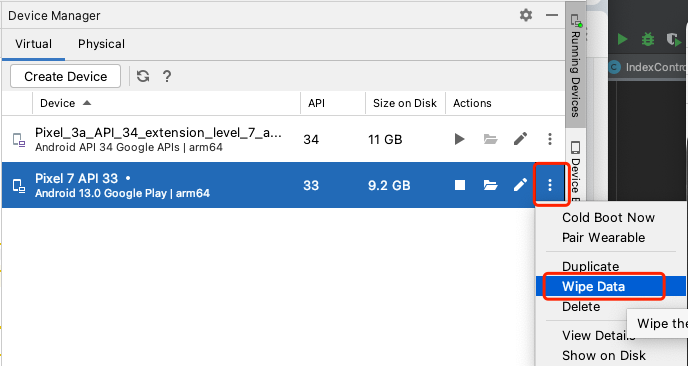
Task: Click the Create Device button
Action: [x=65, y=76]
